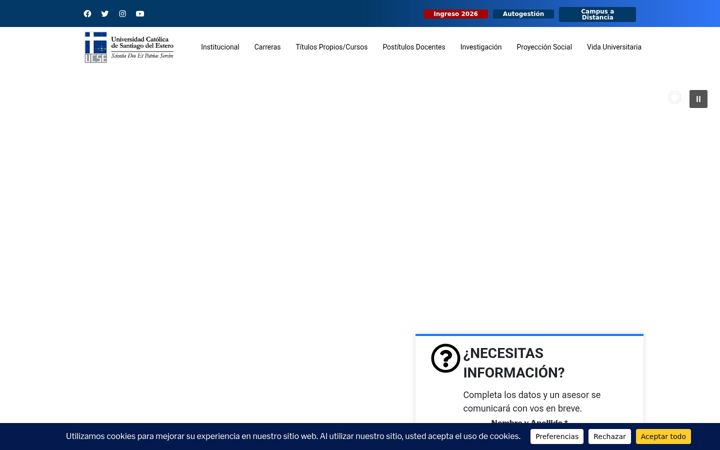Image resolution: width=720 pixels, height=450 pixels.
Task: Open Vida Universitaria menu
Action: click(614, 47)
